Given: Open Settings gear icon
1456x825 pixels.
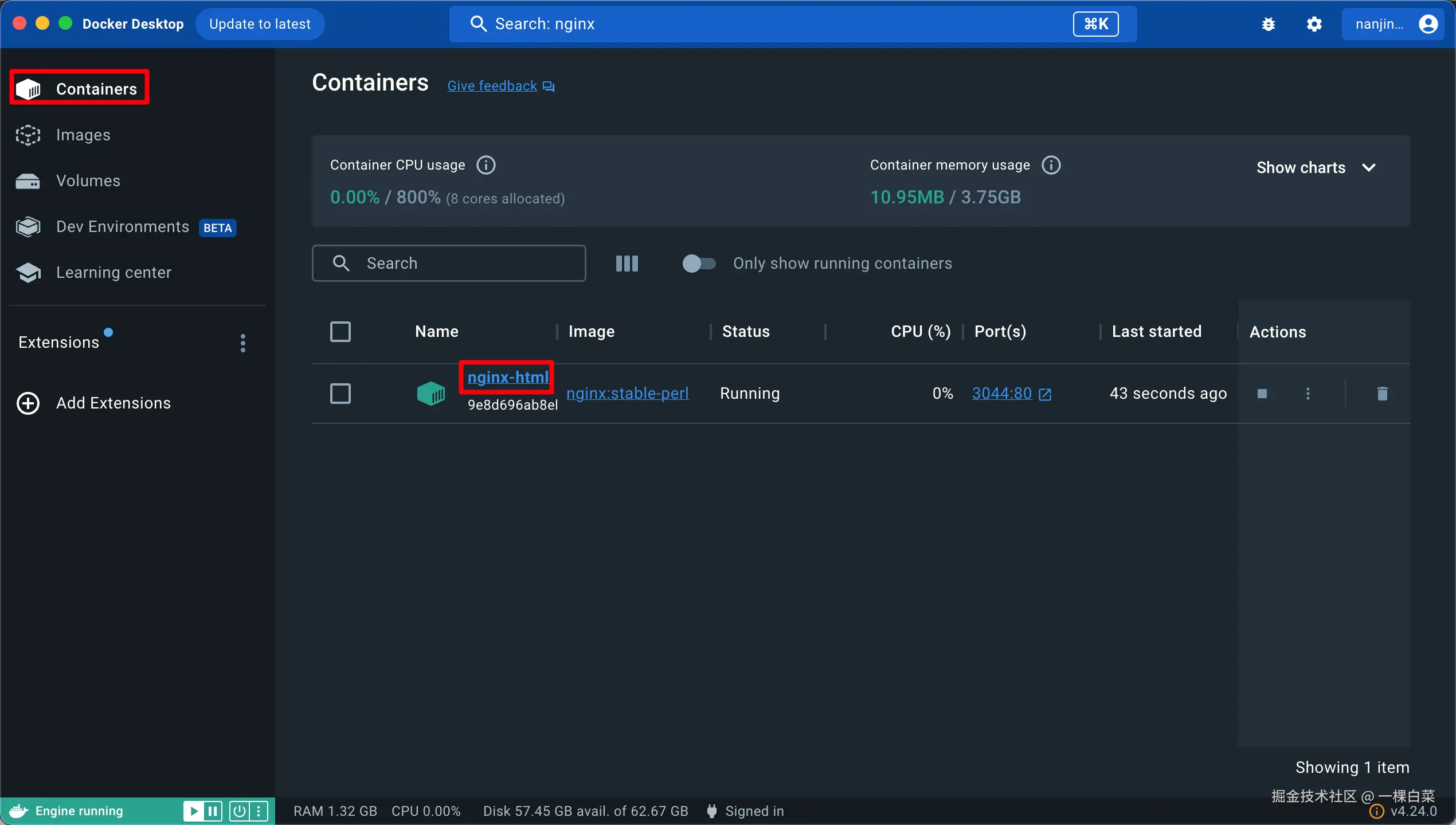Looking at the screenshot, I should click(x=1314, y=24).
